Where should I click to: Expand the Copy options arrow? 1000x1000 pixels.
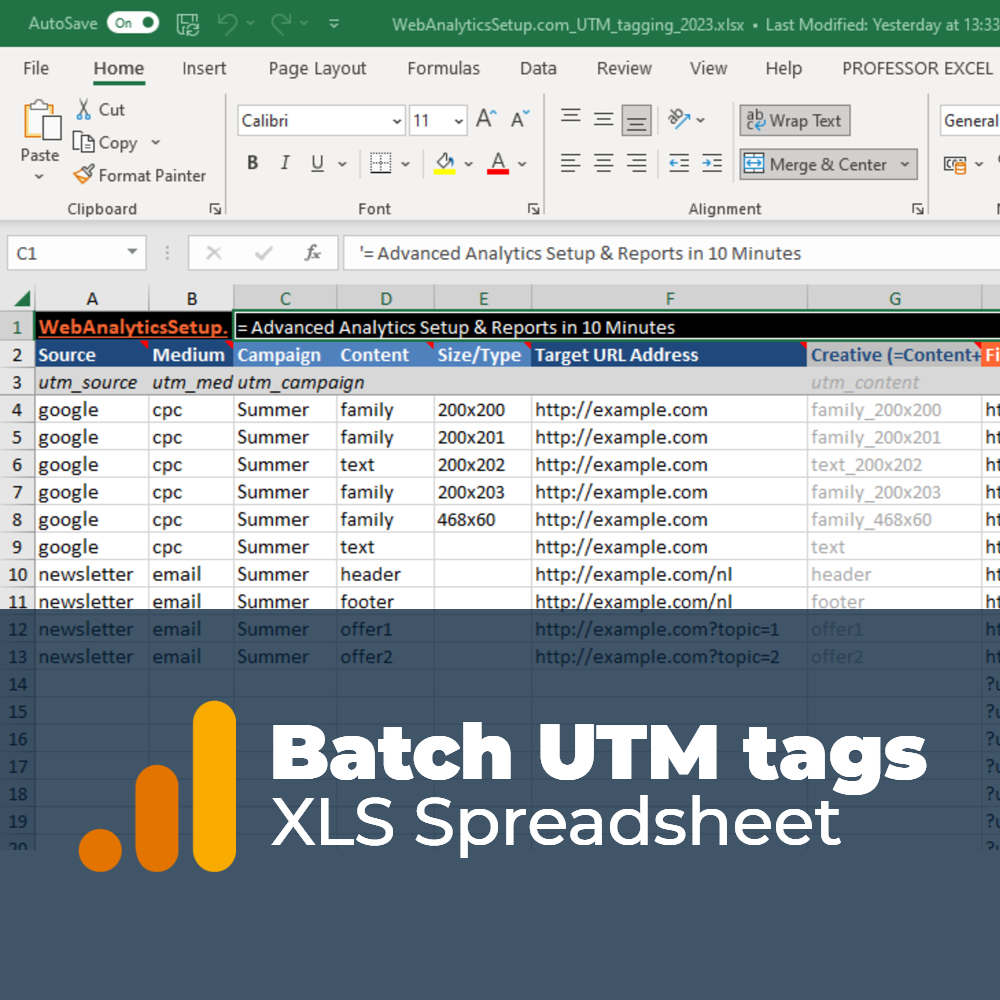(x=156, y=142)
